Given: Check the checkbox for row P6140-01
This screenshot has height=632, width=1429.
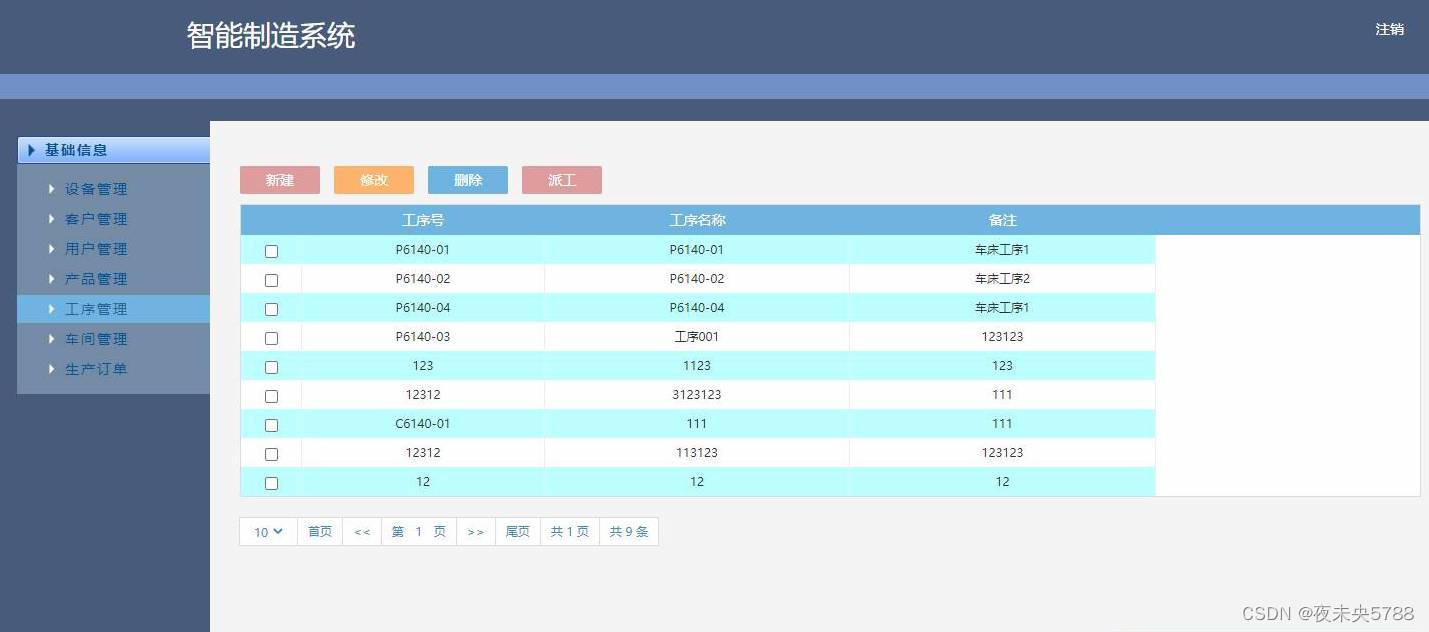Looking at the screenshot, I should [x=271, y=251].
